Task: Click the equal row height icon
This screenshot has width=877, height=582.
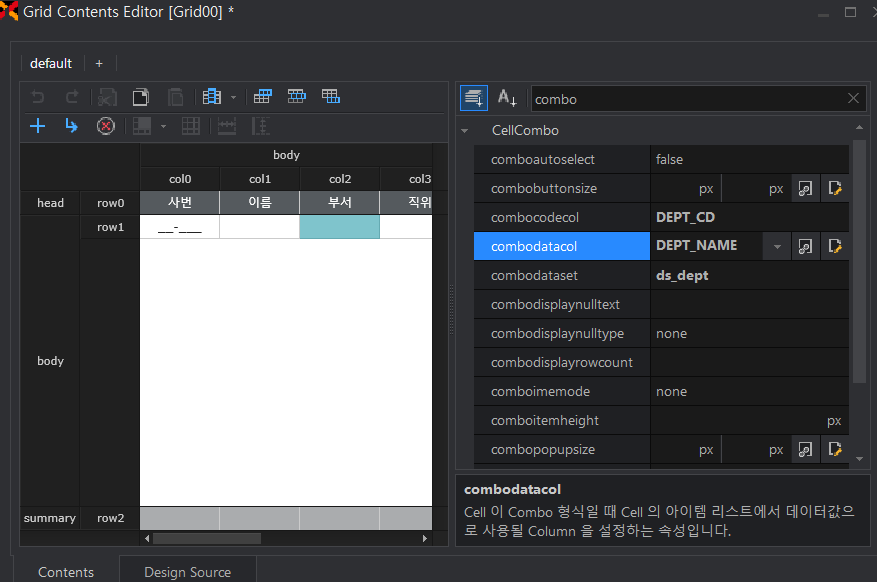Action: tap(261, 126)
